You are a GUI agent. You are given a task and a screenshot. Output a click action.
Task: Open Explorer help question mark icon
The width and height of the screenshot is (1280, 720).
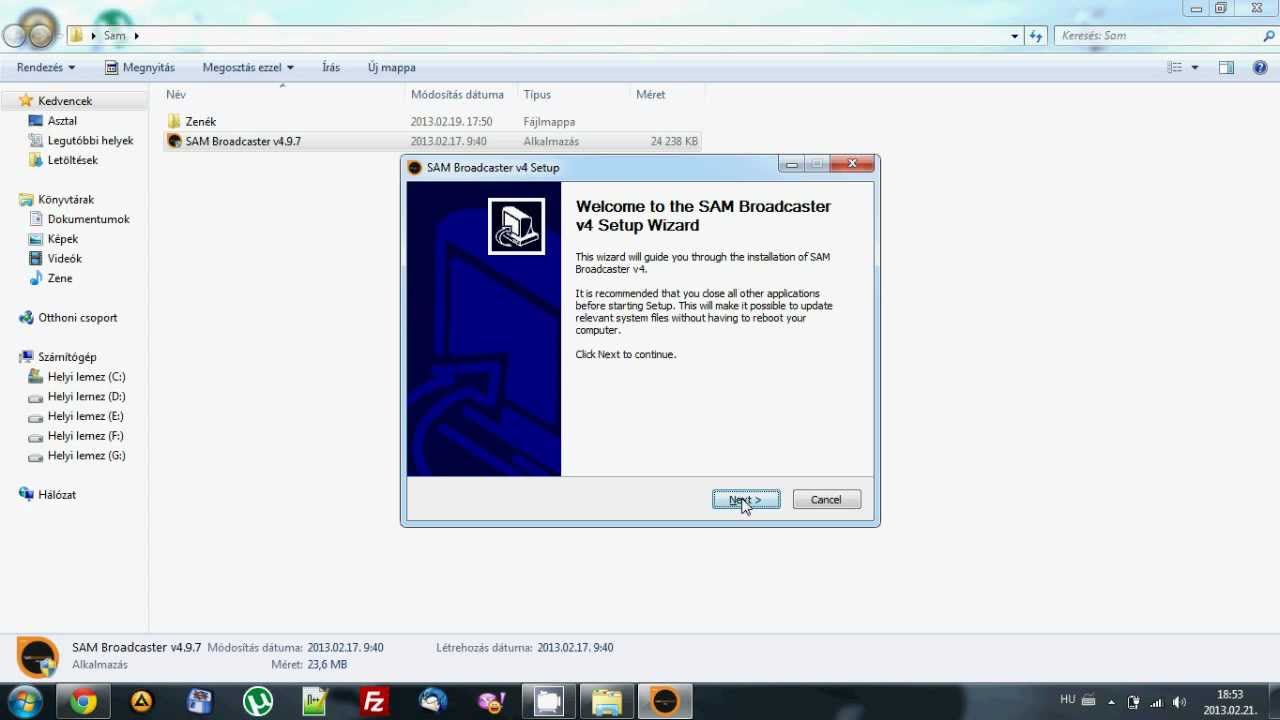pyautogui.click(x=1261, y=68)
